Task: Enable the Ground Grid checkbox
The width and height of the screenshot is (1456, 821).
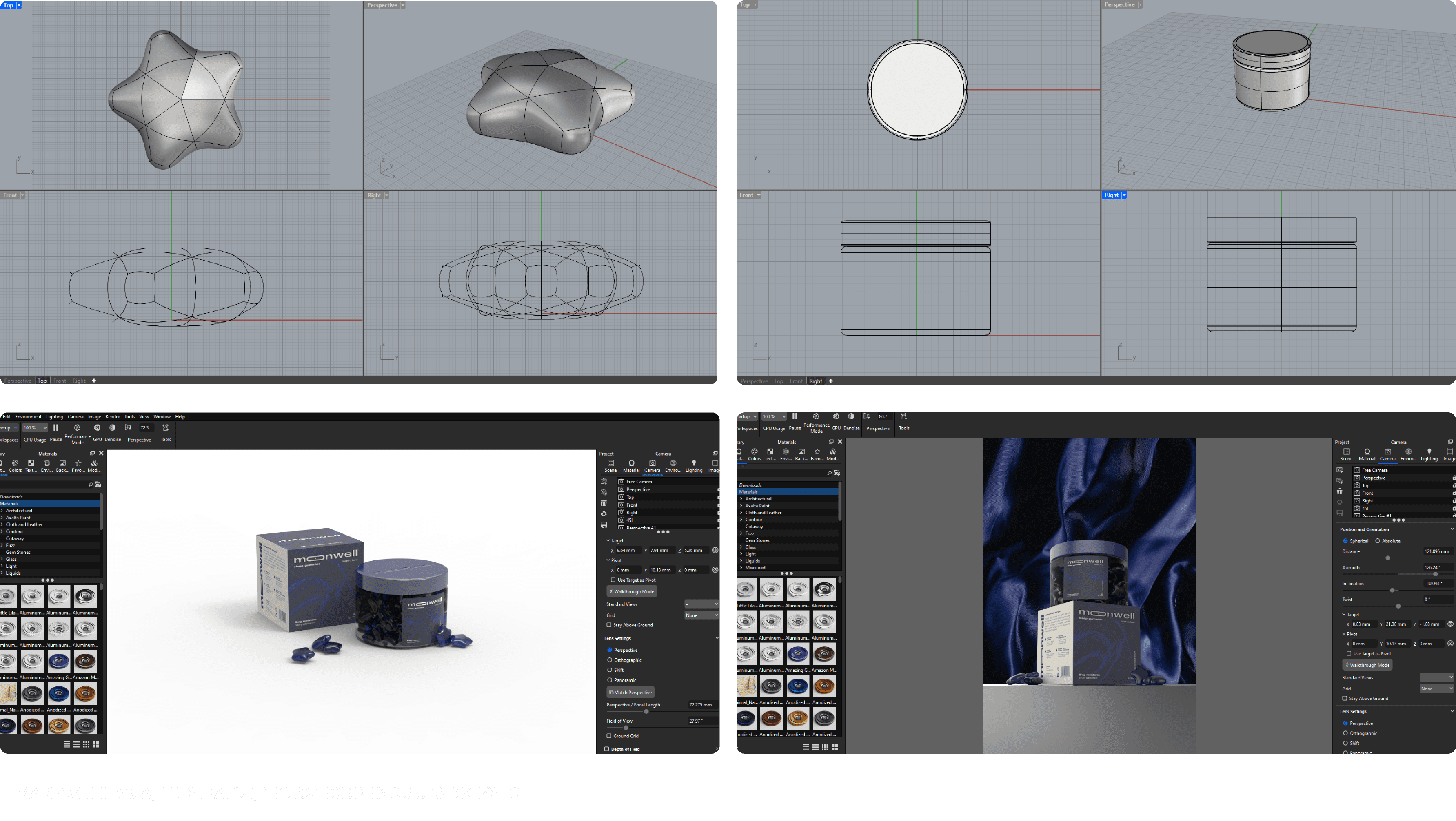Action: click(x=609, y=736)
